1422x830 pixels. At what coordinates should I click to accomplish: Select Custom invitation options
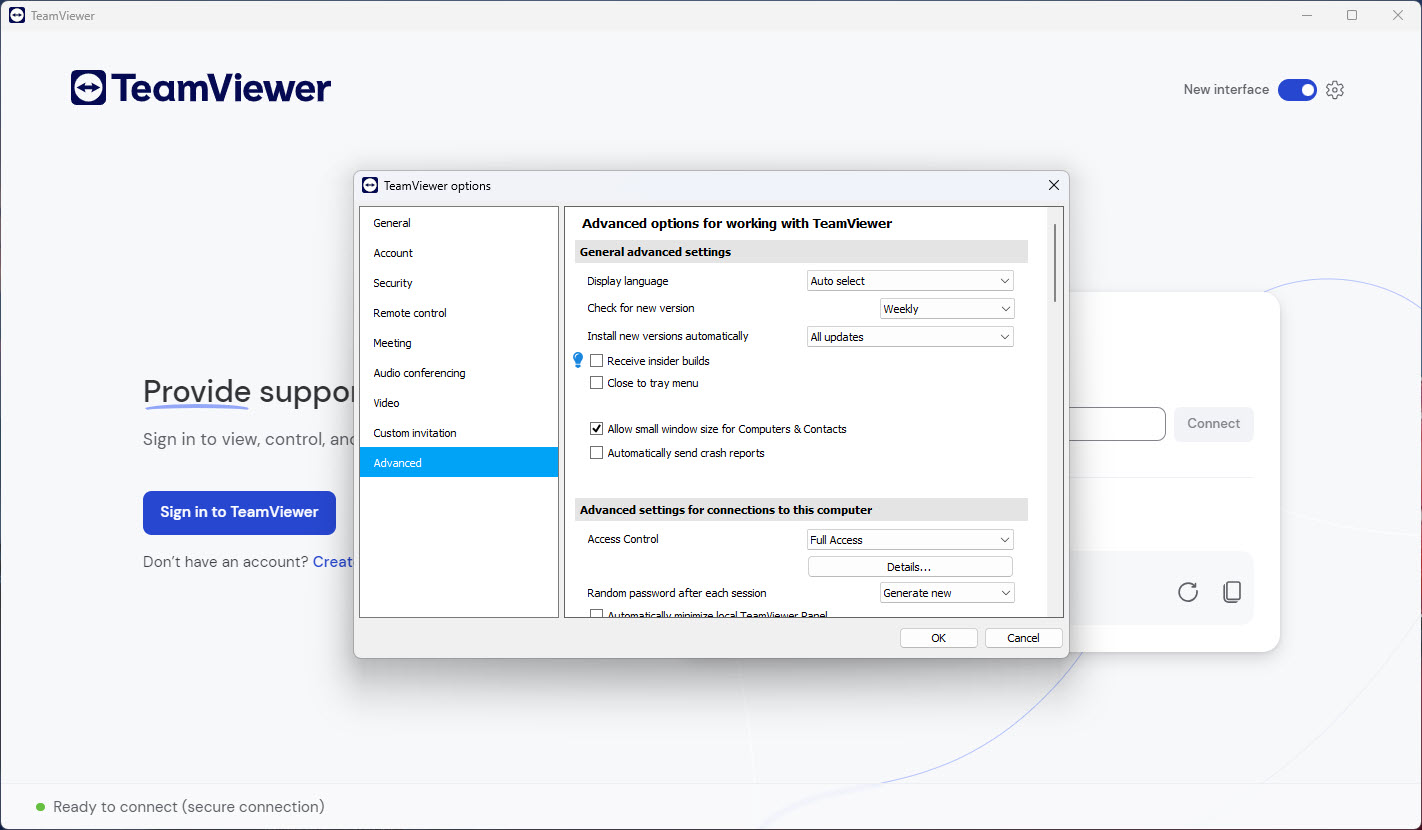coord(459,433)
